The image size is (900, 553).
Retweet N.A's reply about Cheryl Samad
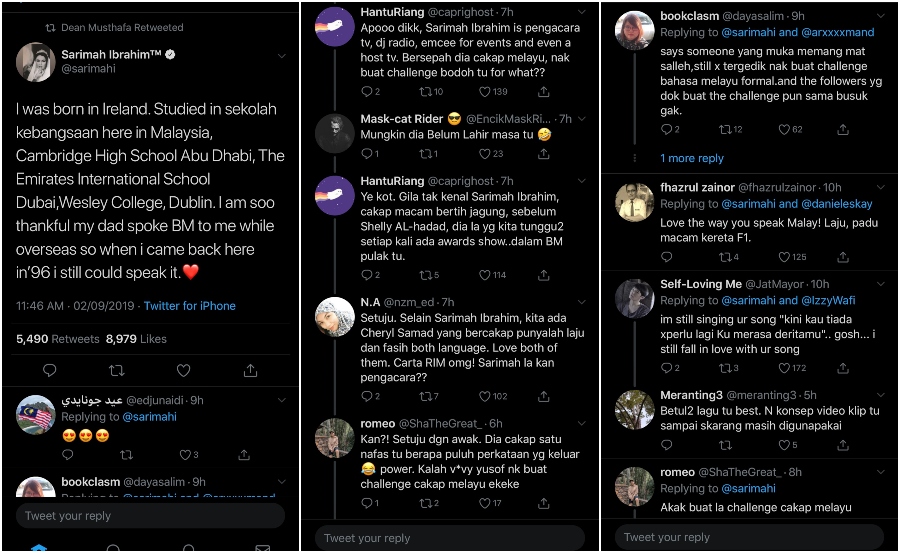click(427, 397)
